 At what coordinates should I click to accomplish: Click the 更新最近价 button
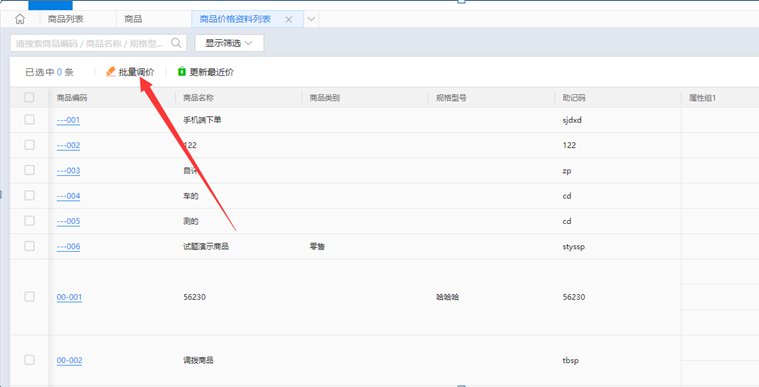click(x=206, y=72)
